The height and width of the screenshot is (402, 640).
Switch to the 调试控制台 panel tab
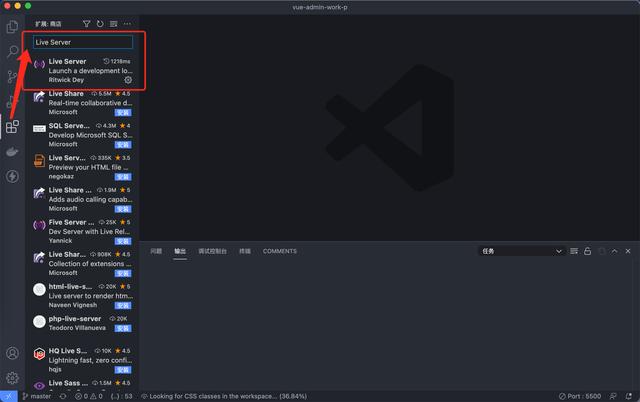212,251
